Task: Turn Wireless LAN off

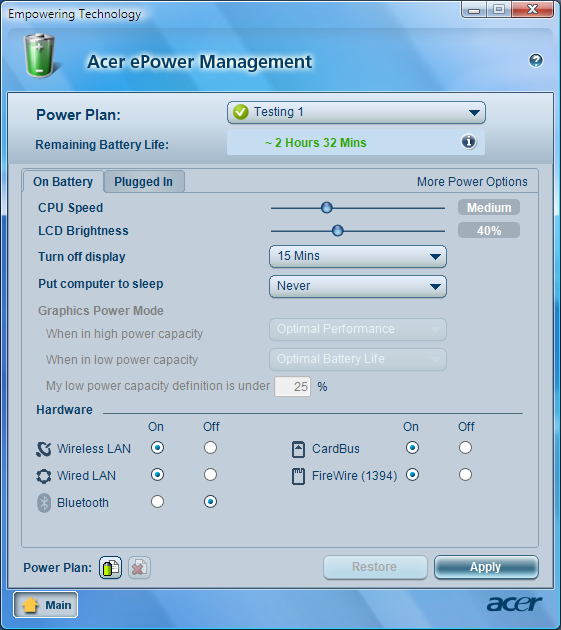Action: pos(210,448)
